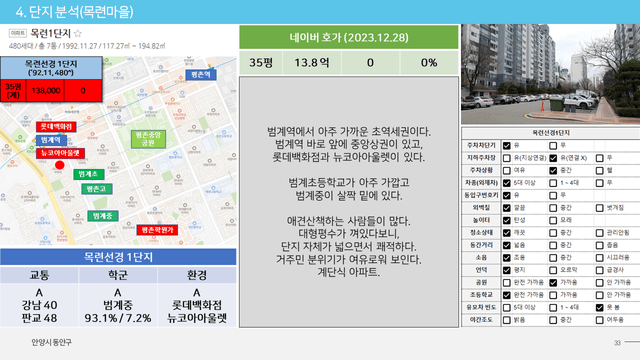Click the 13.8억 price cell
This screenshot has height=360, width=640.
(312, 62)
